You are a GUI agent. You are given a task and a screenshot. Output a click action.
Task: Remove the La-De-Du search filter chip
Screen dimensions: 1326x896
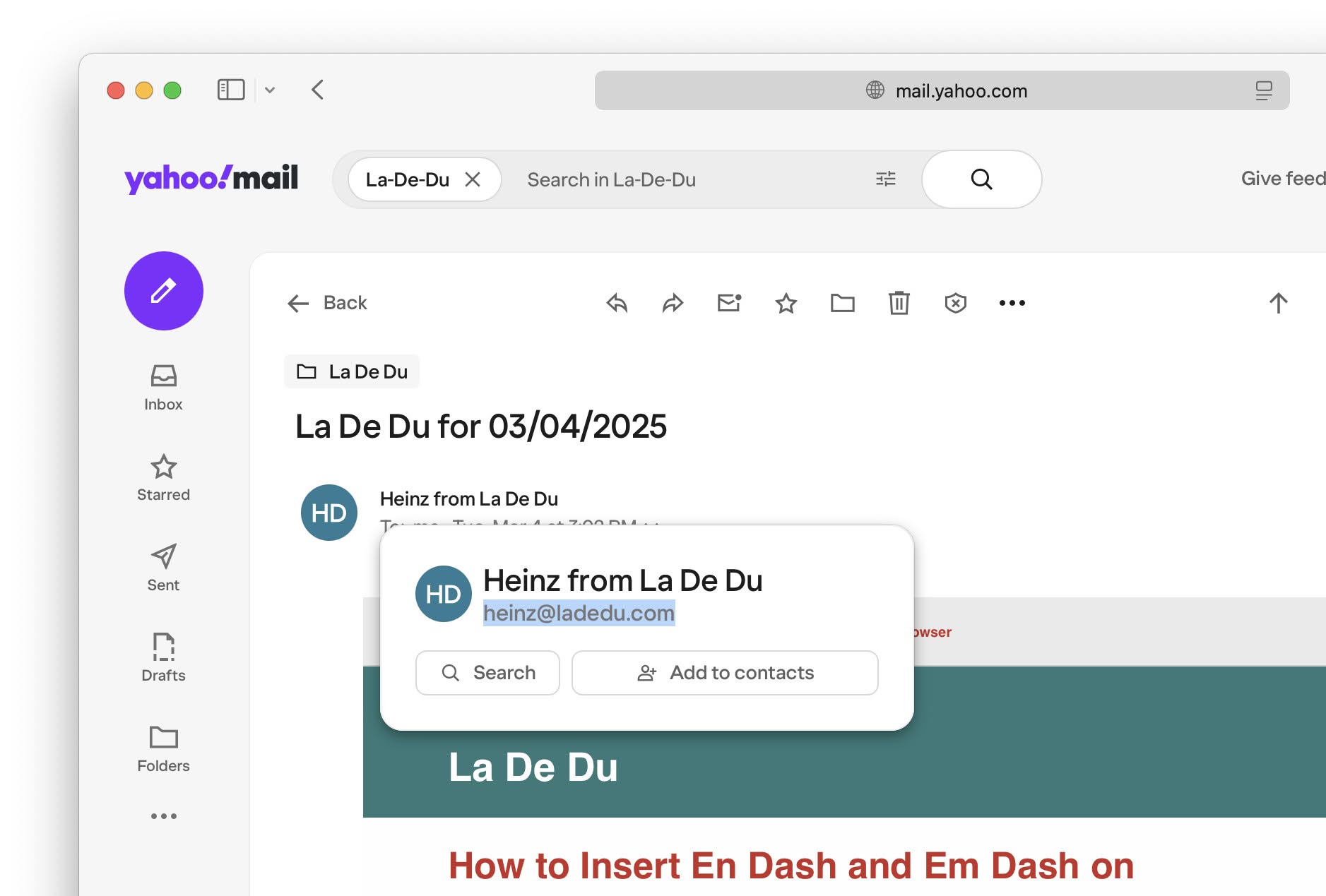tap(473, 179)
